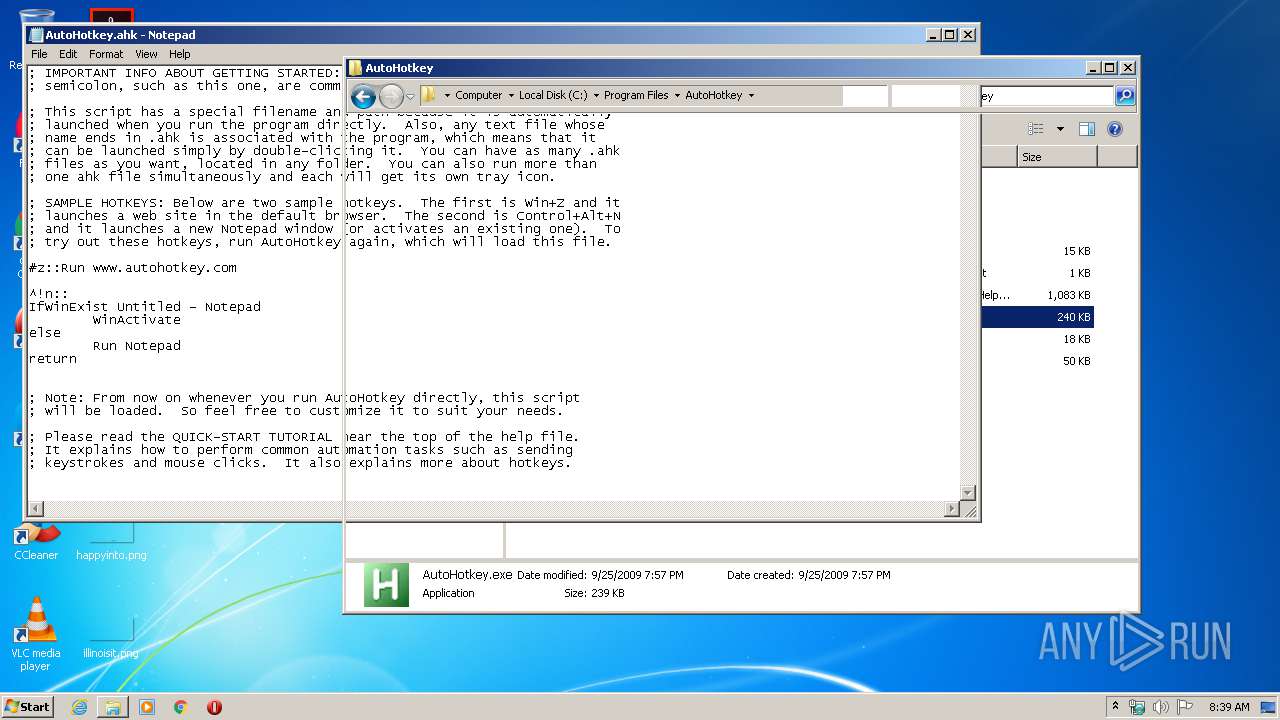Click the folder icon in the address bar

click(x=429, y=95)
